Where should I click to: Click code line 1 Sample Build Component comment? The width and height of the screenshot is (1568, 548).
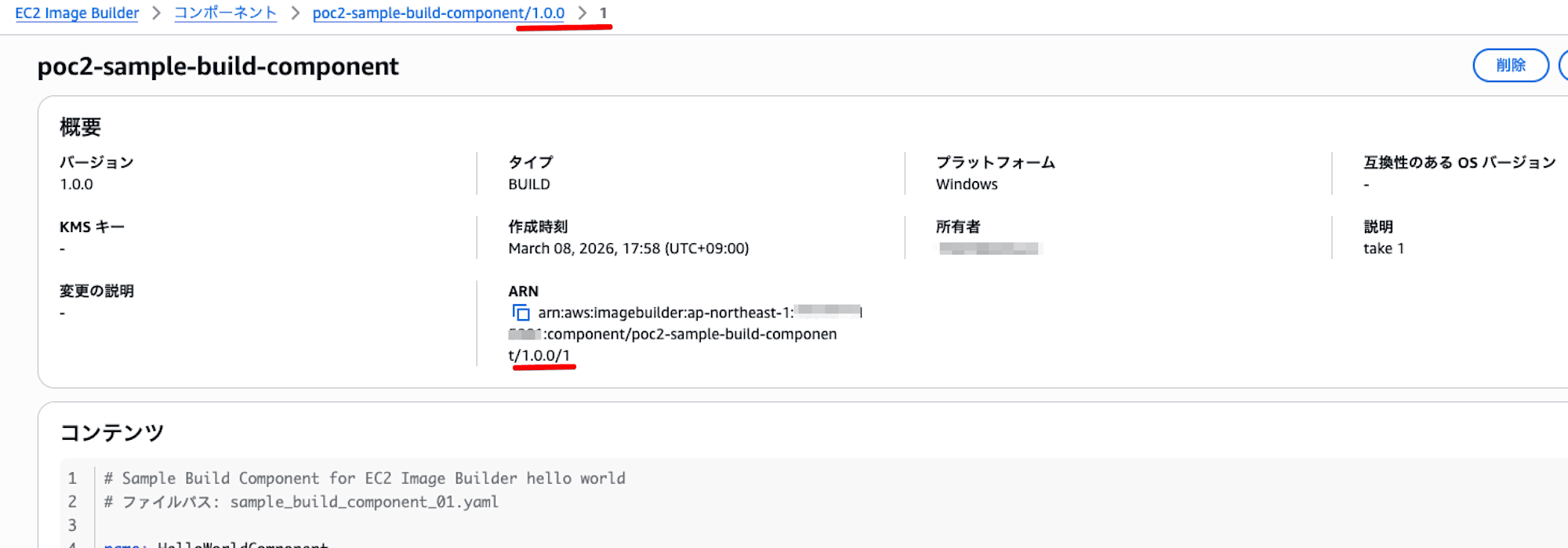(x=365, y=478)
